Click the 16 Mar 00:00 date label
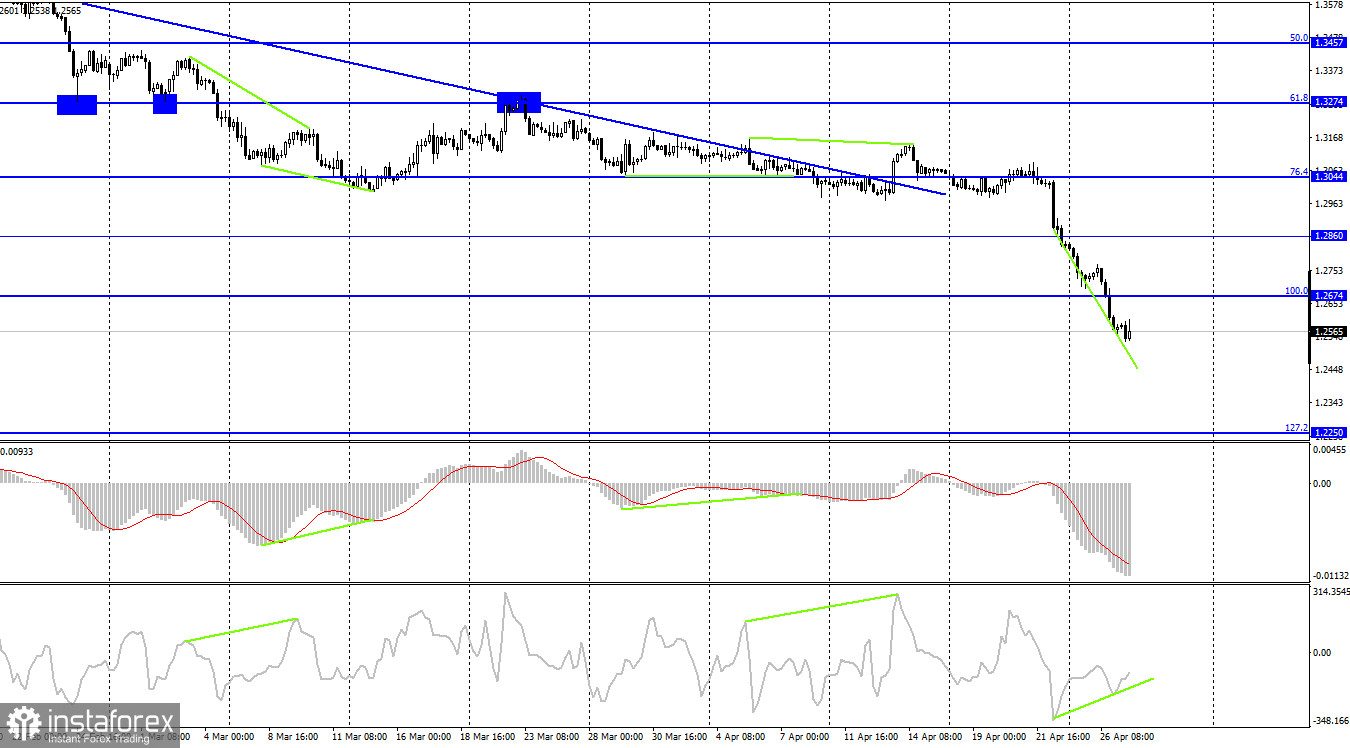The image size is (1350, 748). 425,736
